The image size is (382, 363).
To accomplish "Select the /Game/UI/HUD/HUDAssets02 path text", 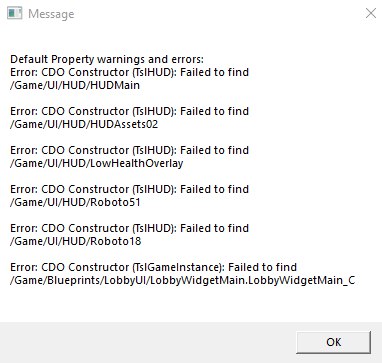I will [84, 124].
